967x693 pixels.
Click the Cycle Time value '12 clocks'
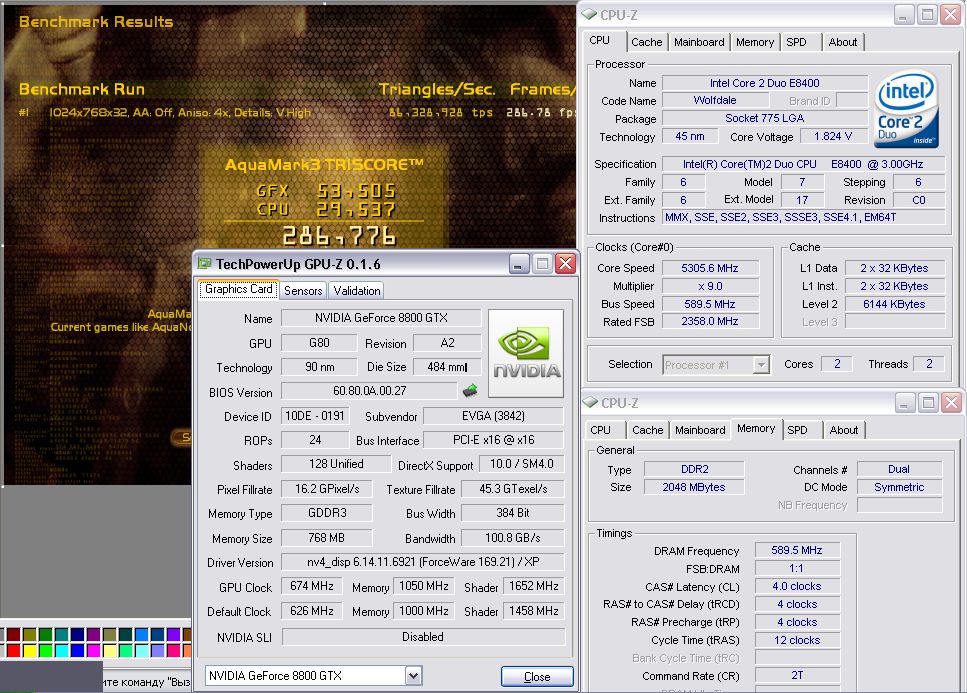(797, 640)
